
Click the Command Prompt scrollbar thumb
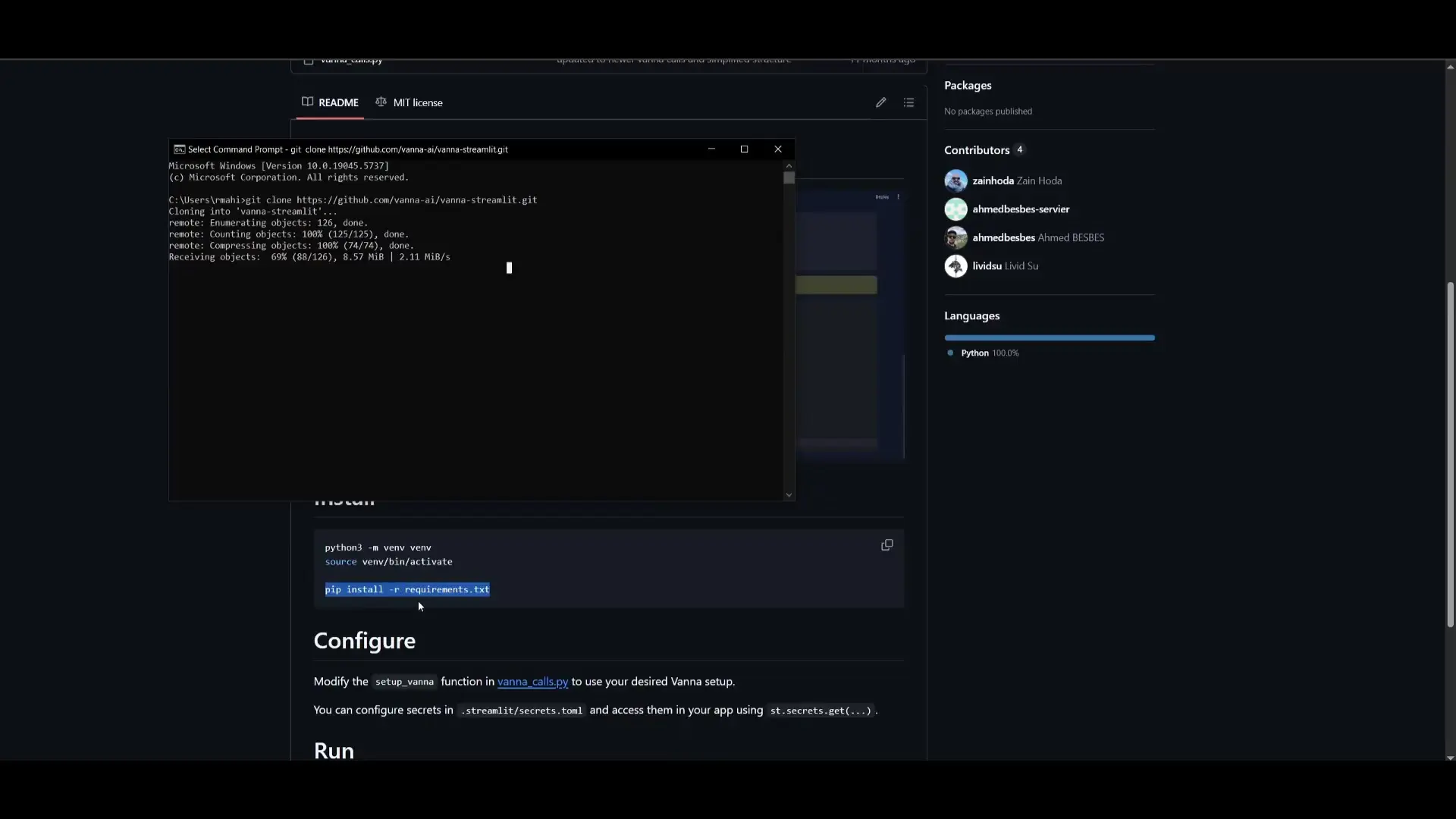point(789,178)
